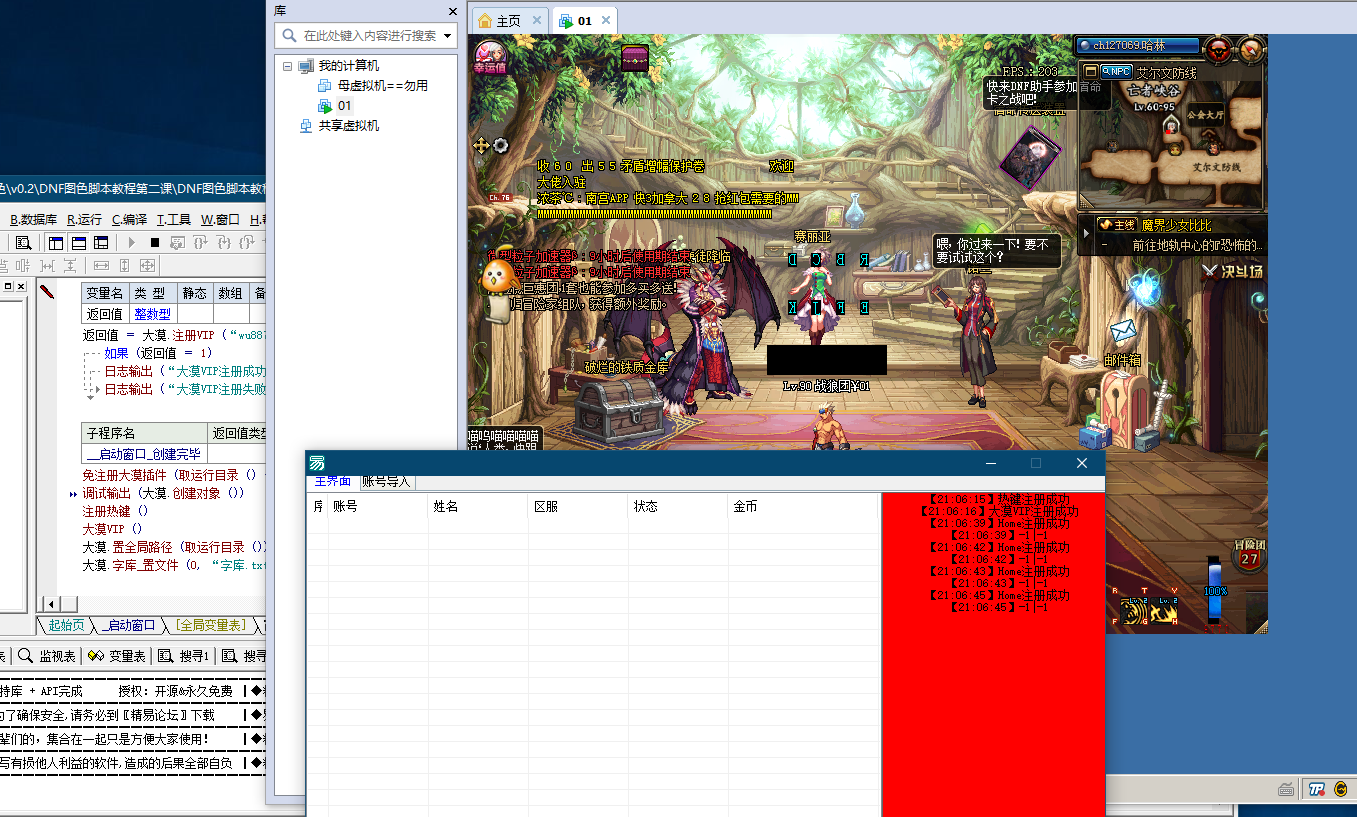Viewport: 1357px width, 817px height.
Task: Click the 邮件箱 envelope icon
Action: pos(1122,331)
